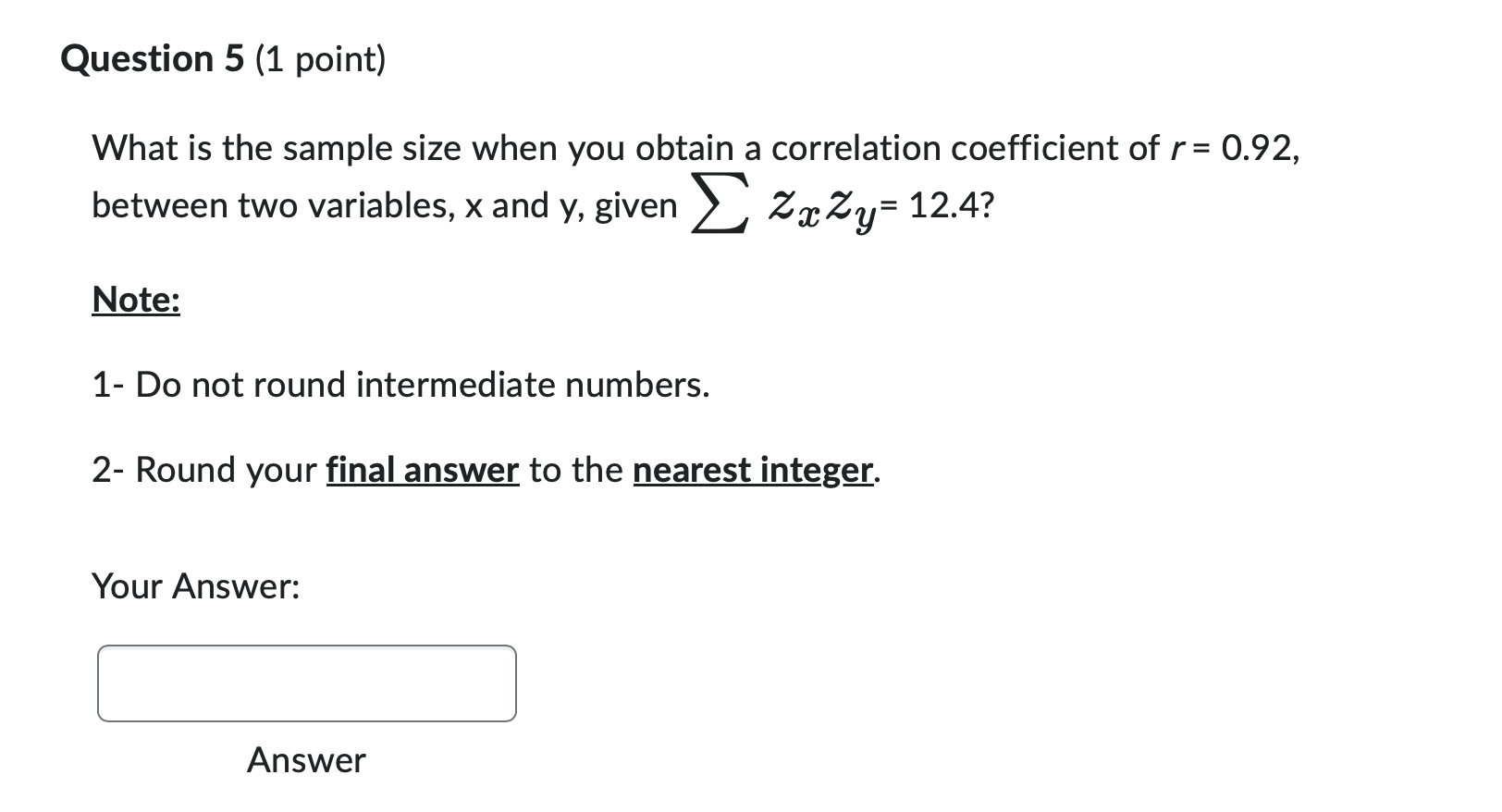Focus the empty response field for typing
The image size is (1502, 812).
[x=305, y=683]
